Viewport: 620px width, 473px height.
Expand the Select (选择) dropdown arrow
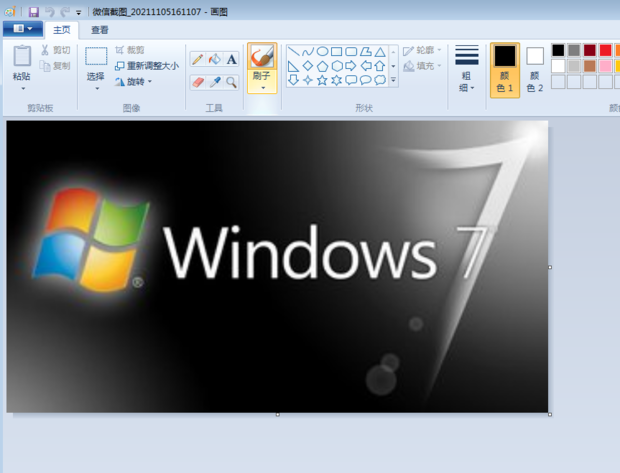(x=97, y=89)
